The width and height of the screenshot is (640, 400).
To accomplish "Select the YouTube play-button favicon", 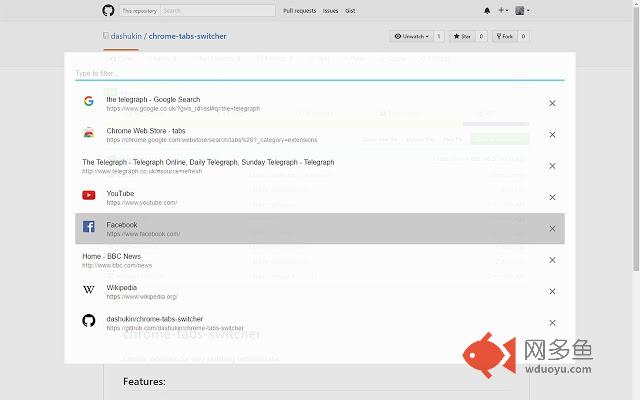I will click(x=89, y=195).
